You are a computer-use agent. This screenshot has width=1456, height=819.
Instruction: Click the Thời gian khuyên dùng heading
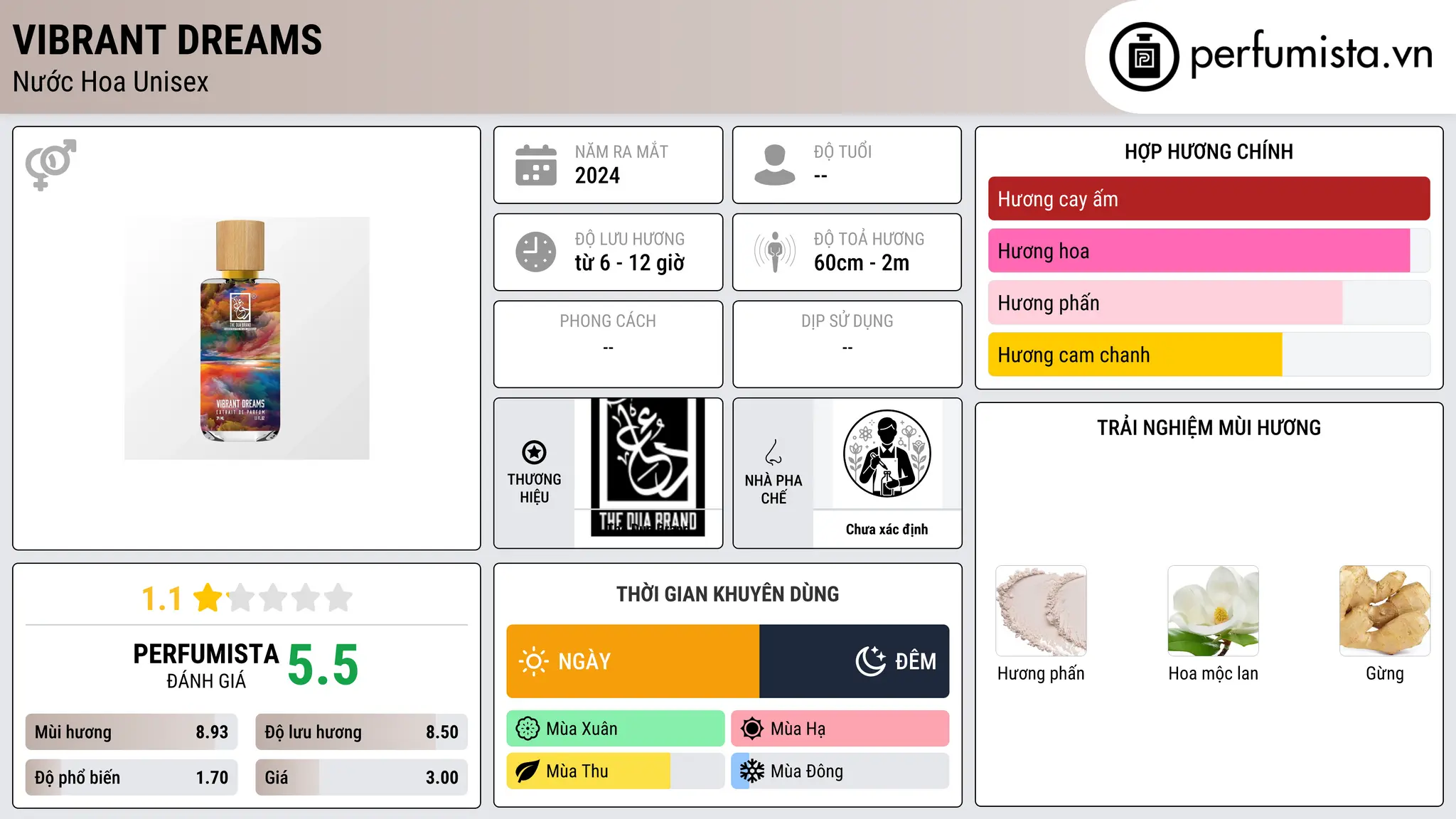(x=728, y=594)
